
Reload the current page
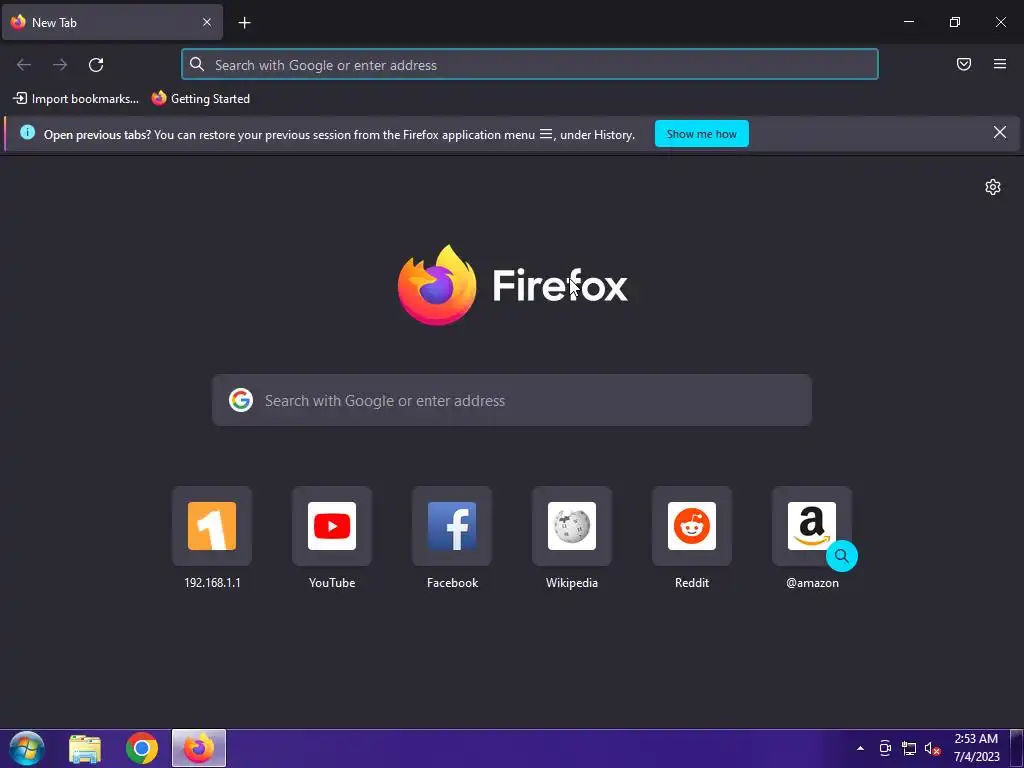96,65
